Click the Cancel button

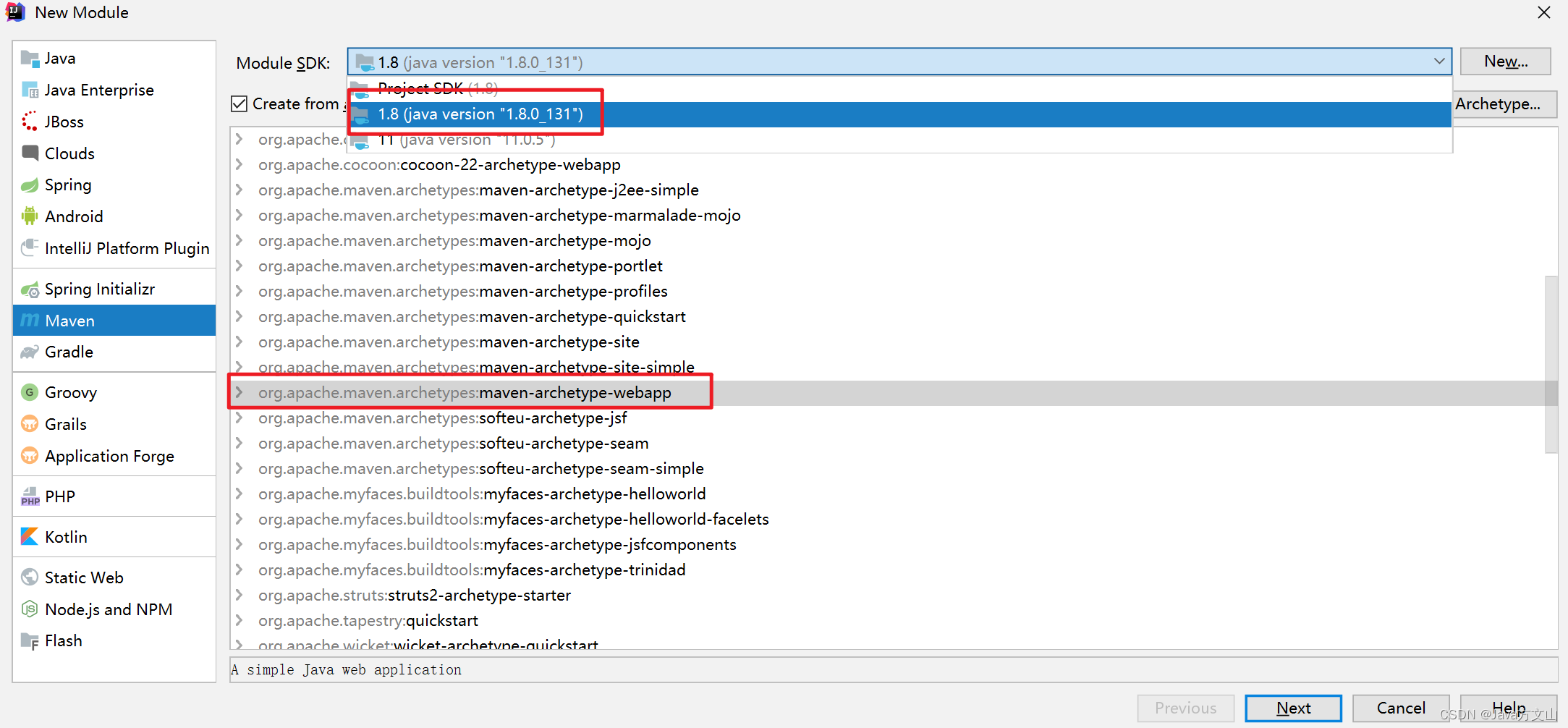point(1401,708)
